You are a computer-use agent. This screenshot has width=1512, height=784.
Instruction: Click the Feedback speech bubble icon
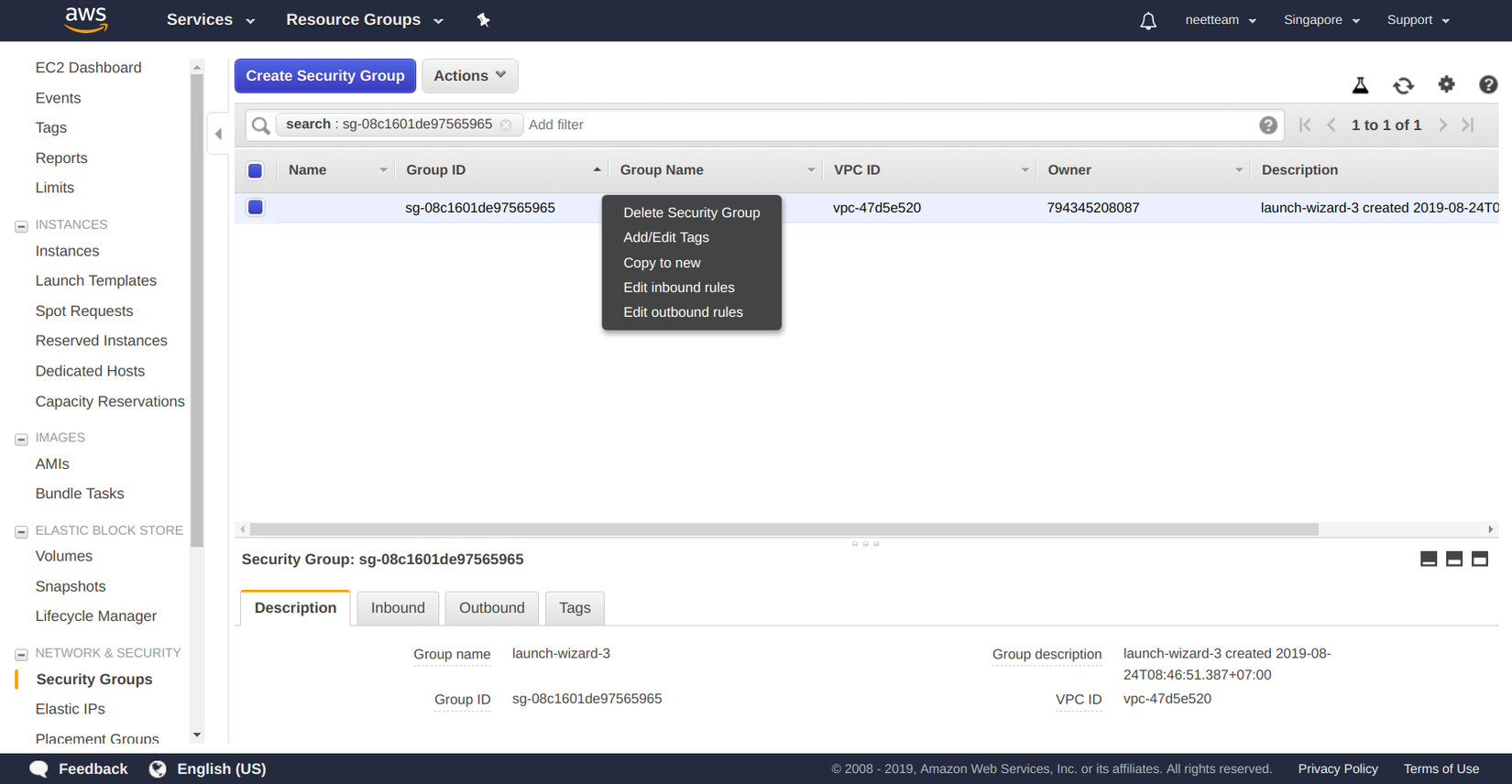click(x=38, y=768)
